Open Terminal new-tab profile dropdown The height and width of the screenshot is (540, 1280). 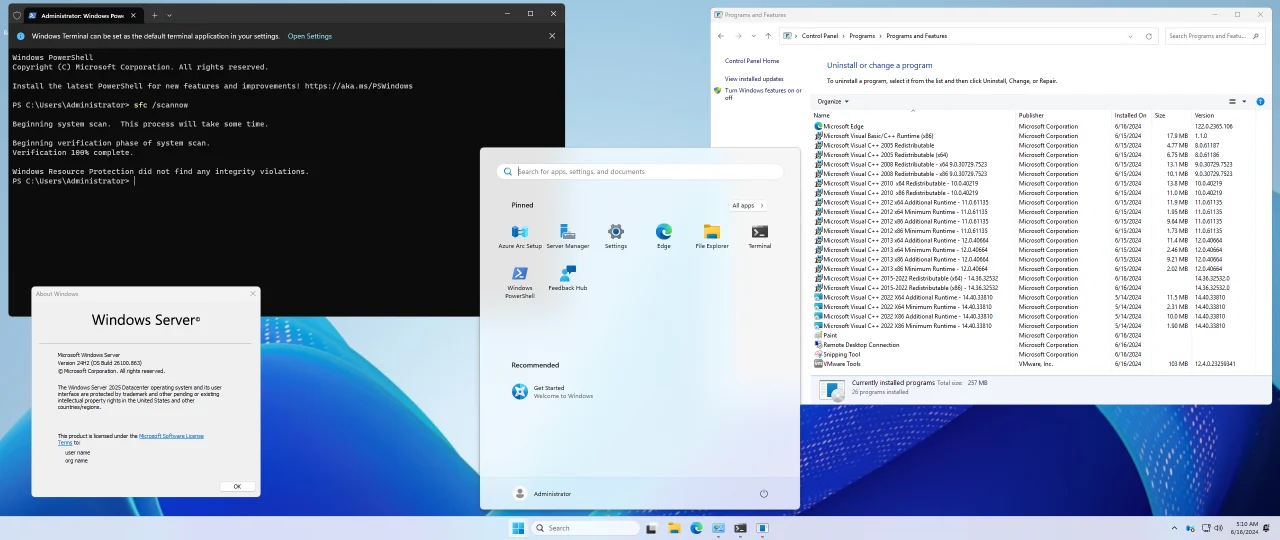169,15
